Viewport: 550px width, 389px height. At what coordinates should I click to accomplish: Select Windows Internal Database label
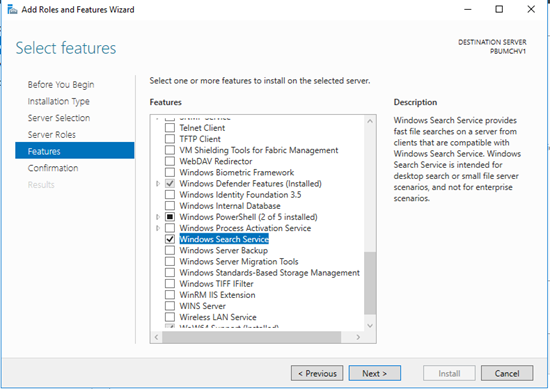230,206
